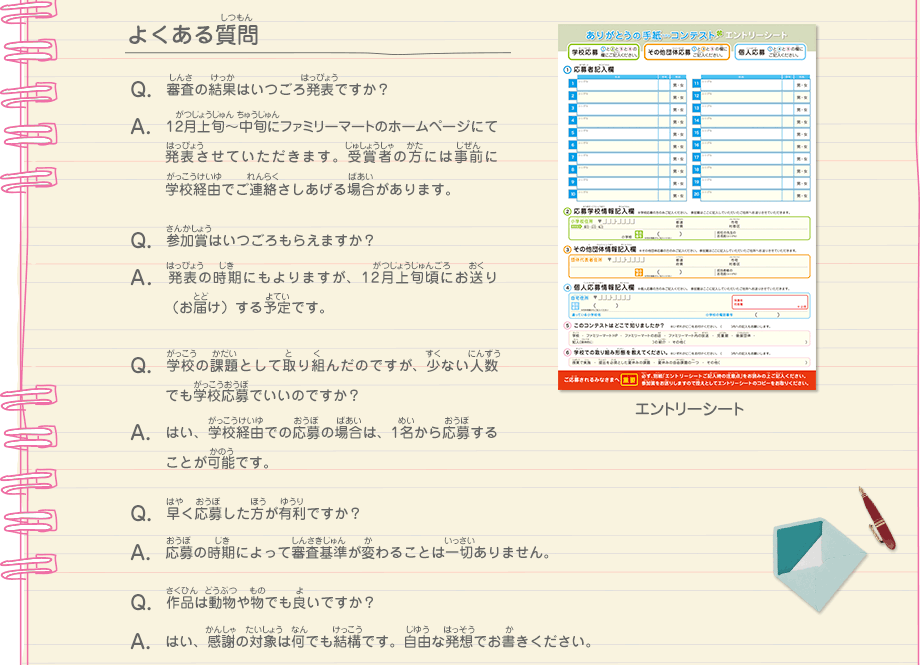Select the よくある質問 heading
Image resolution: width=920 pixels, height=665 pixels.
click(193, 35)
